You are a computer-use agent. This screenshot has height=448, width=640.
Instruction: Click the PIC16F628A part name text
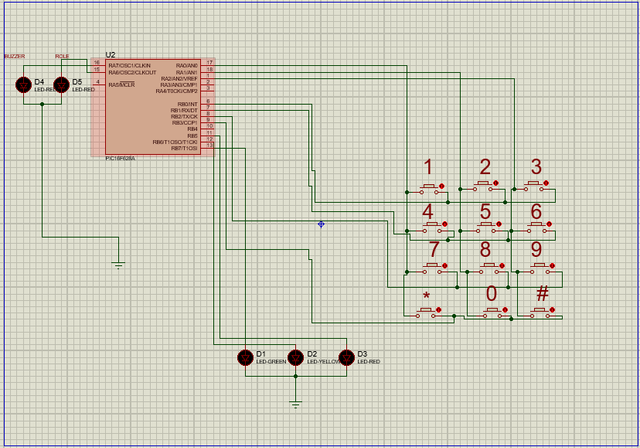point(120,158)
